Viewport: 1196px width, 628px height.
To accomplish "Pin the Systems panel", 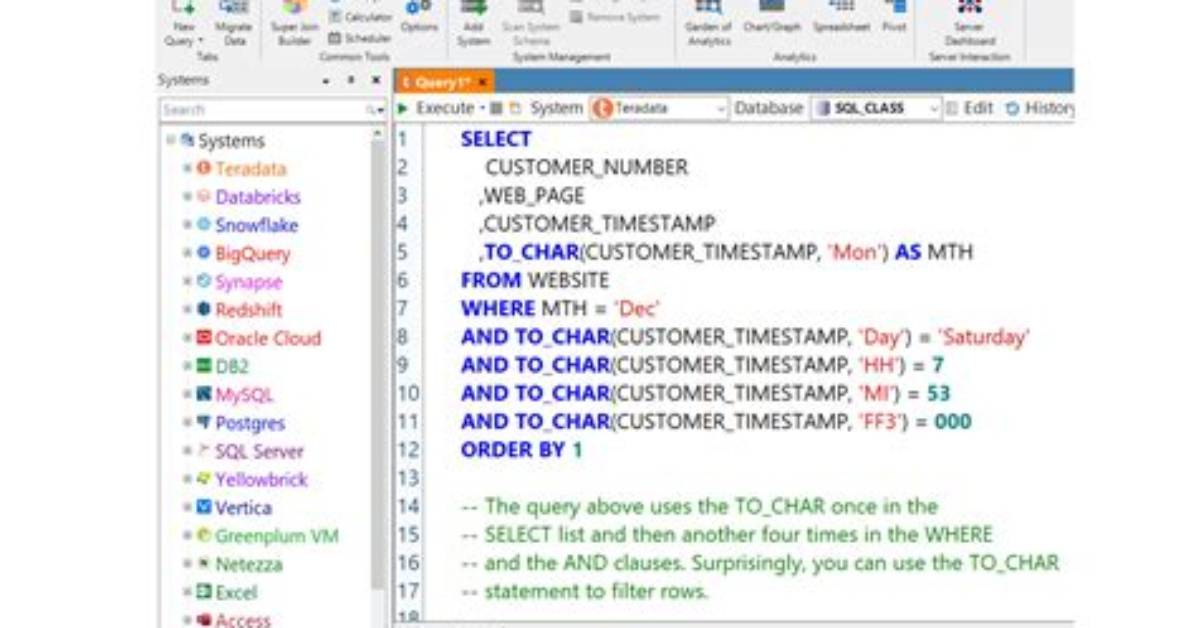I will [x=351, y=79].
